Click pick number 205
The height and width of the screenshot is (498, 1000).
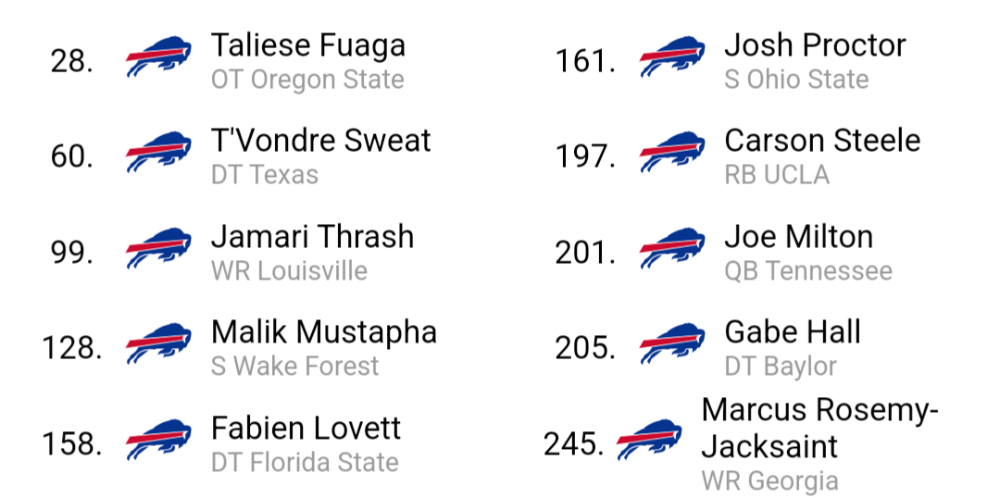point(585,348)
